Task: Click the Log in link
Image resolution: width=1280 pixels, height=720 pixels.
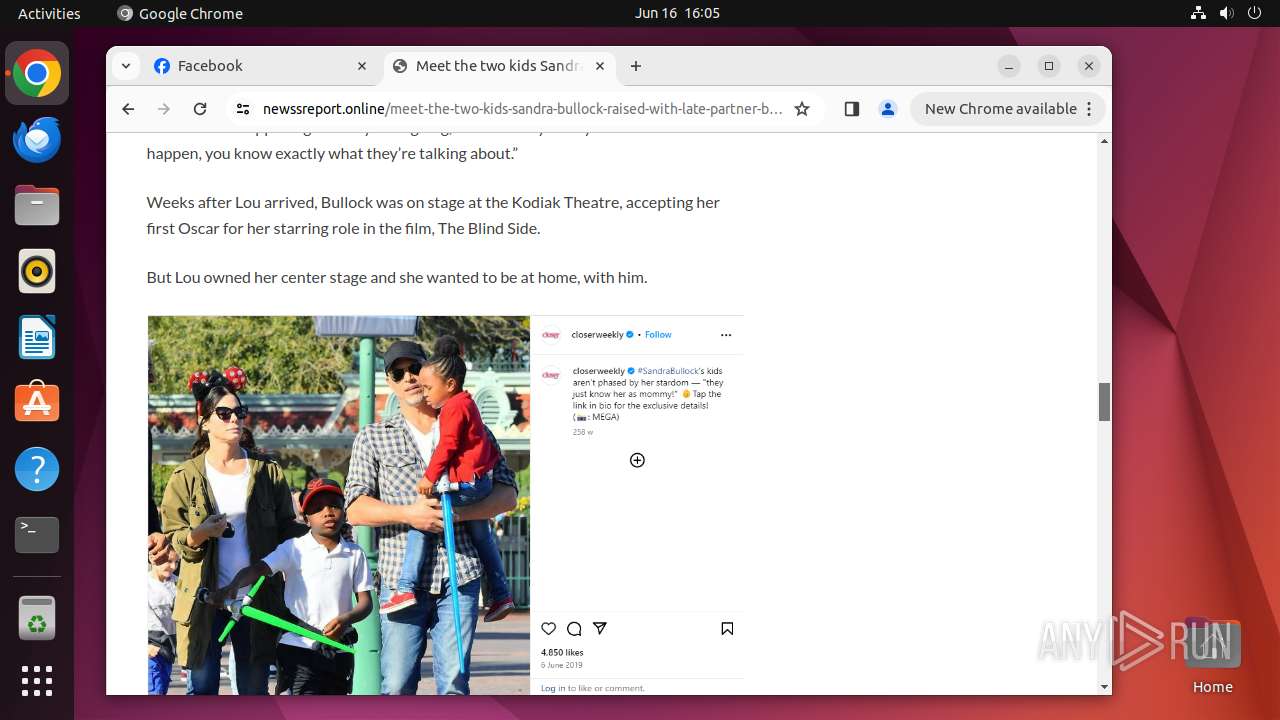Action: [x=553, y=688]
